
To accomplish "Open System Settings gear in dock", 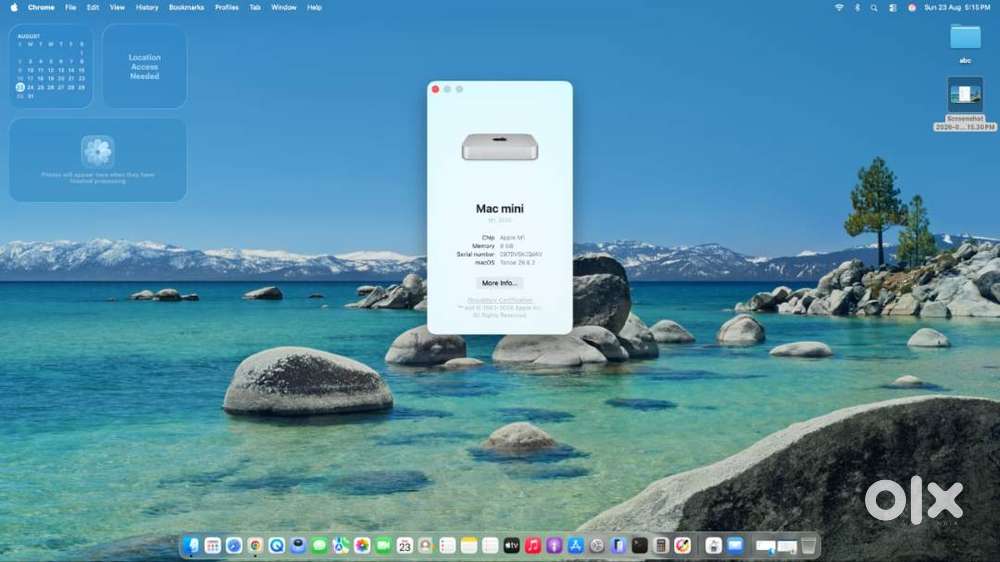I will tap(597, 545).
